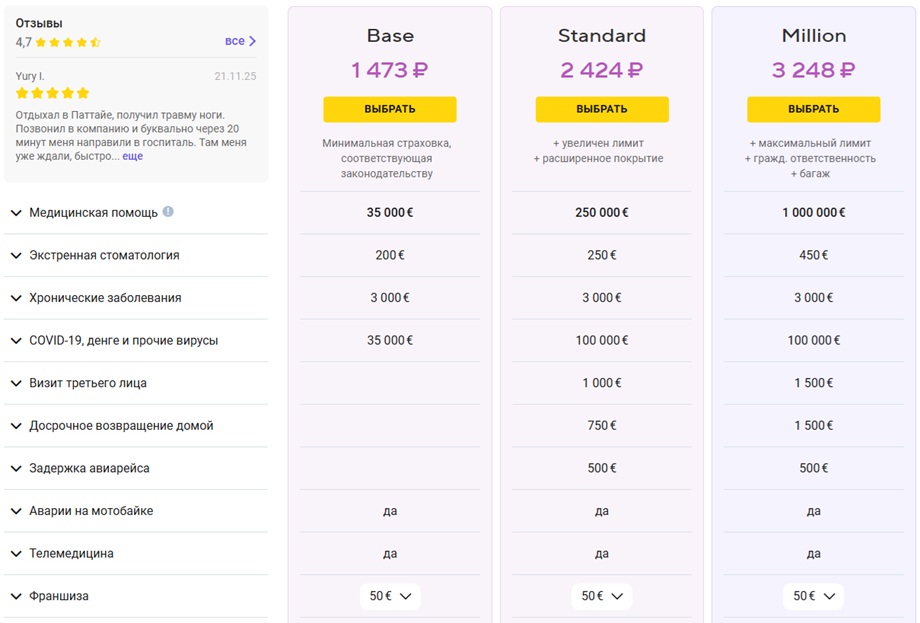Choose the Base plan with ВЫБРАТЬ

pos(390,109)
